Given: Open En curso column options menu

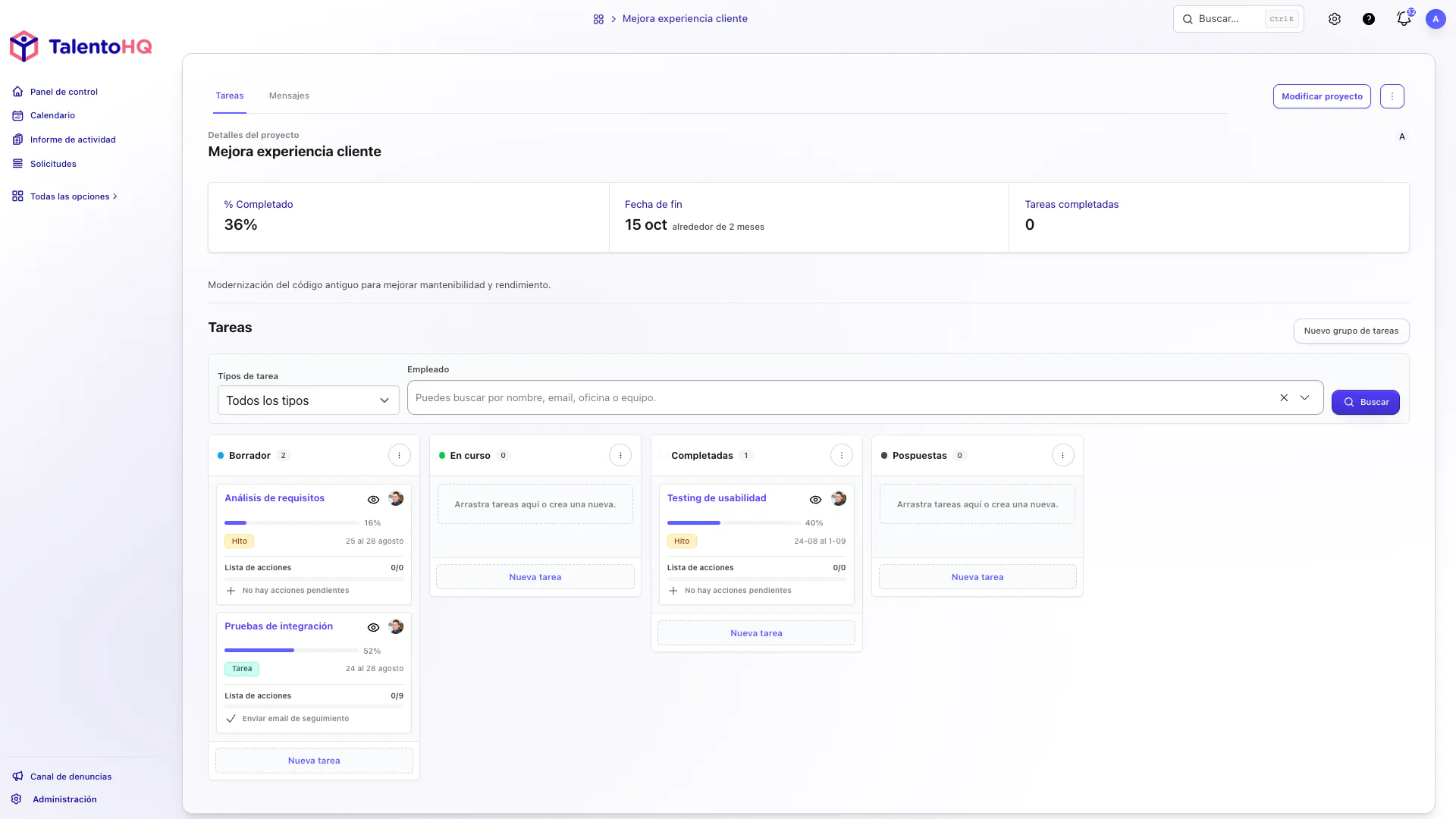Looking at the screenshot, I should 620,456.
